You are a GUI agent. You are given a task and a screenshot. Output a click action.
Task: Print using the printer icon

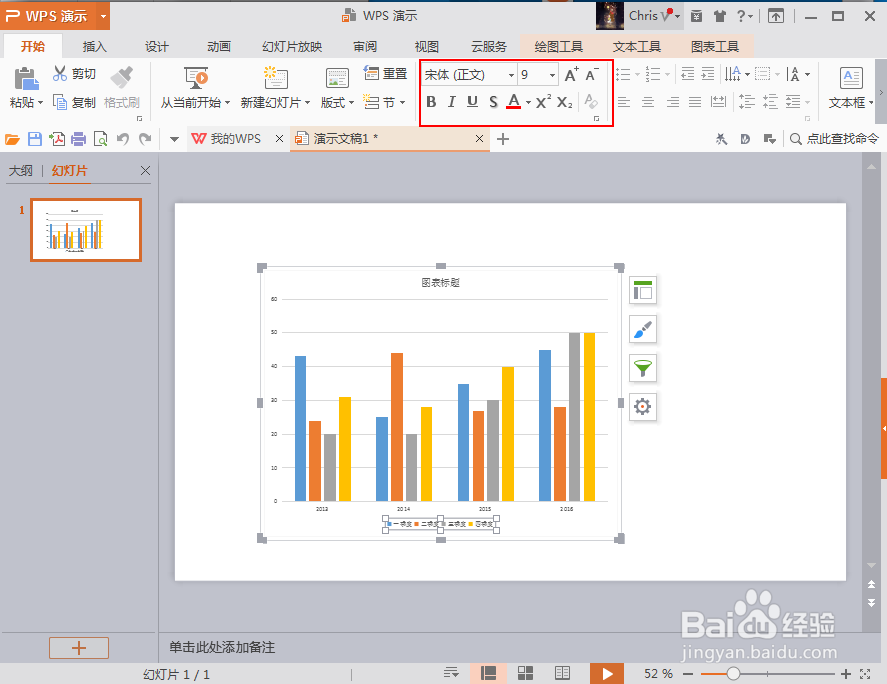pyautogui.click(x=79, y=139)
